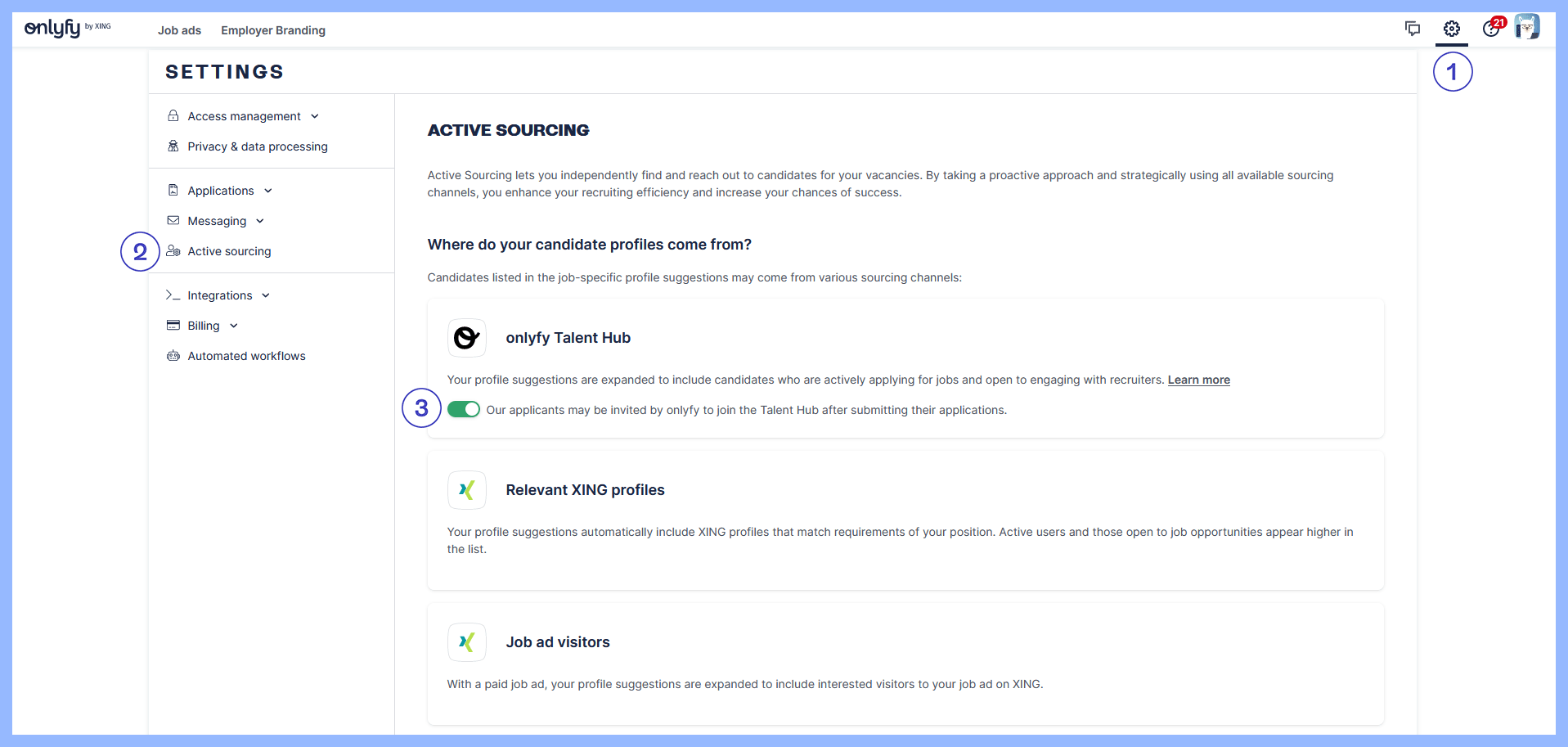Select the robot icon beside Privacy & data processing
Viewport: 1568px width, 747px height.
click(173, 146)
